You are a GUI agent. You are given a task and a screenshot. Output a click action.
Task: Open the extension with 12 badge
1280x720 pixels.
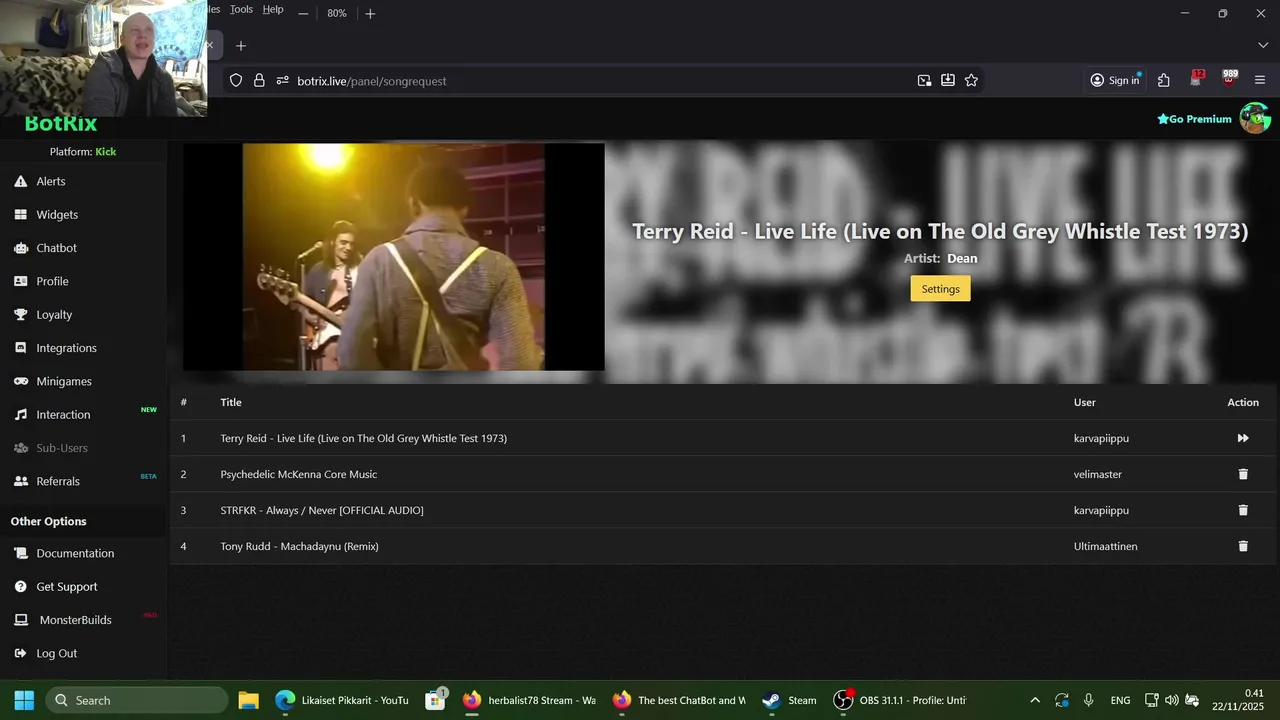(x=1197, y=79)
